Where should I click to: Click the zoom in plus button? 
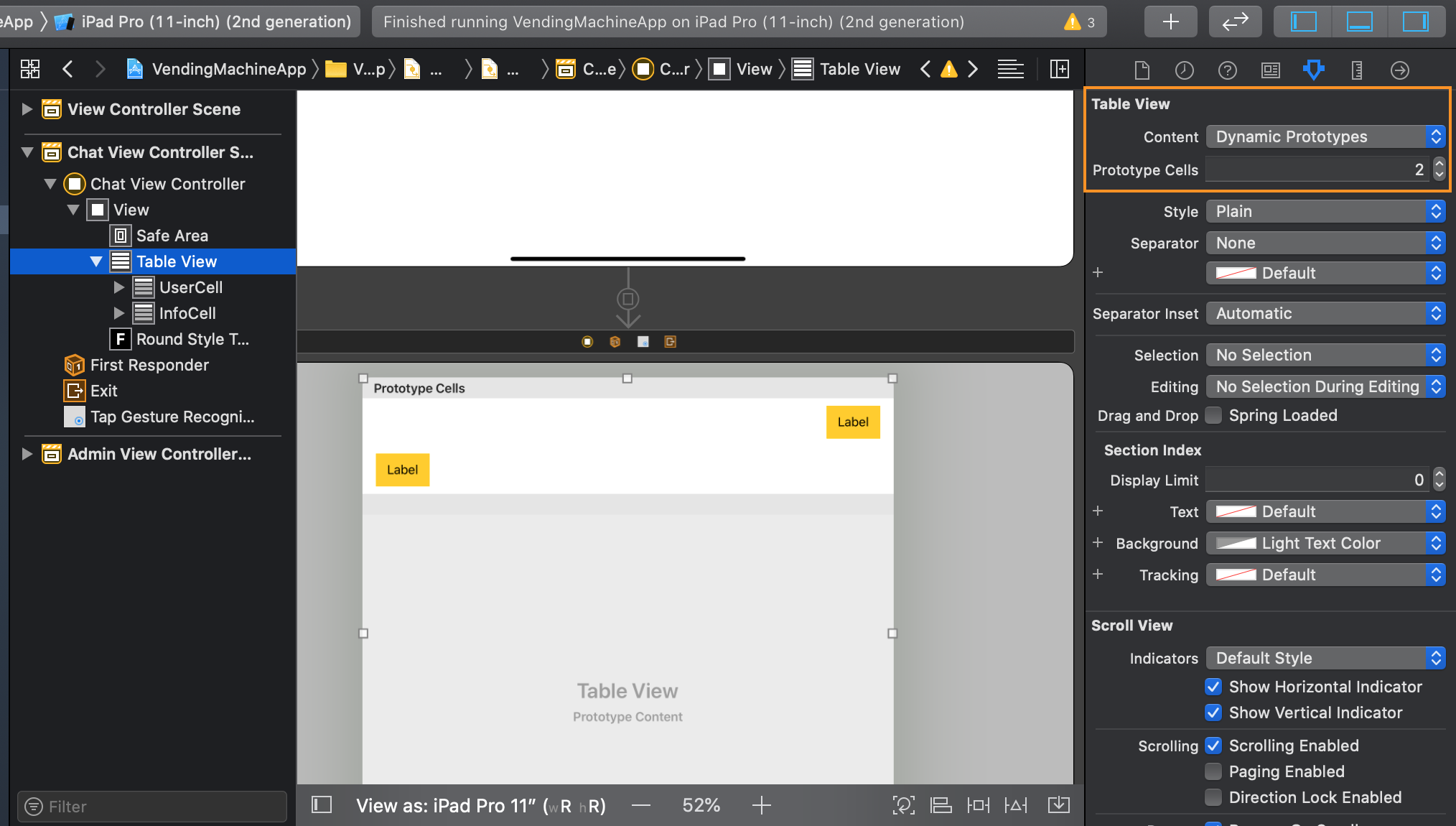[761, 805]
